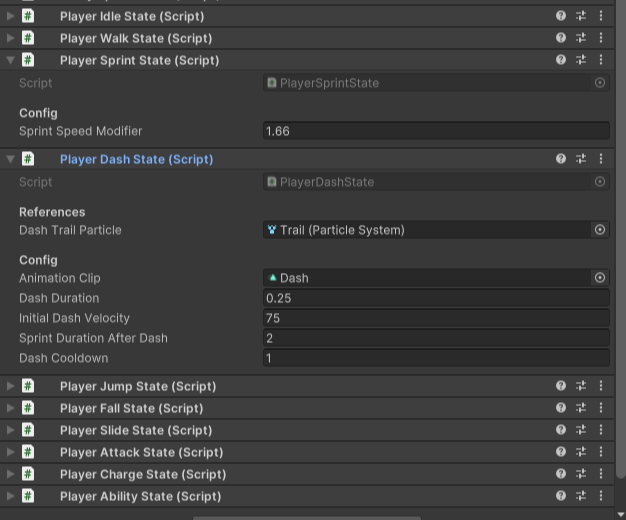This screenshot has height=520, width=626.
Task: Open presets for Player Slide State script
Action: 580,429
